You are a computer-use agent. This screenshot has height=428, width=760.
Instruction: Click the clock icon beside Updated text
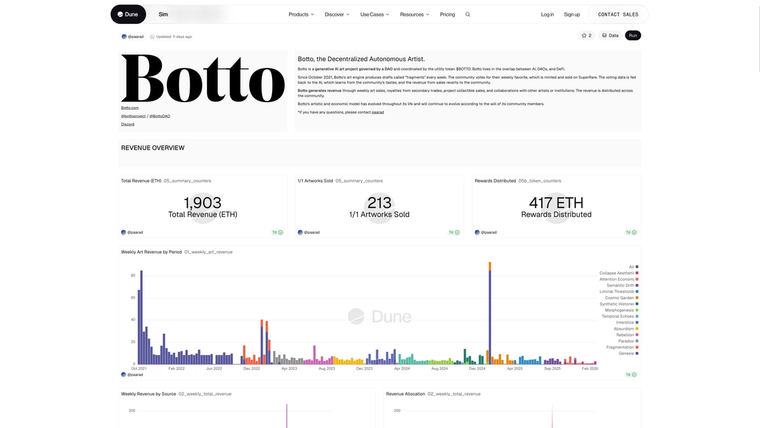click(152, 36)
